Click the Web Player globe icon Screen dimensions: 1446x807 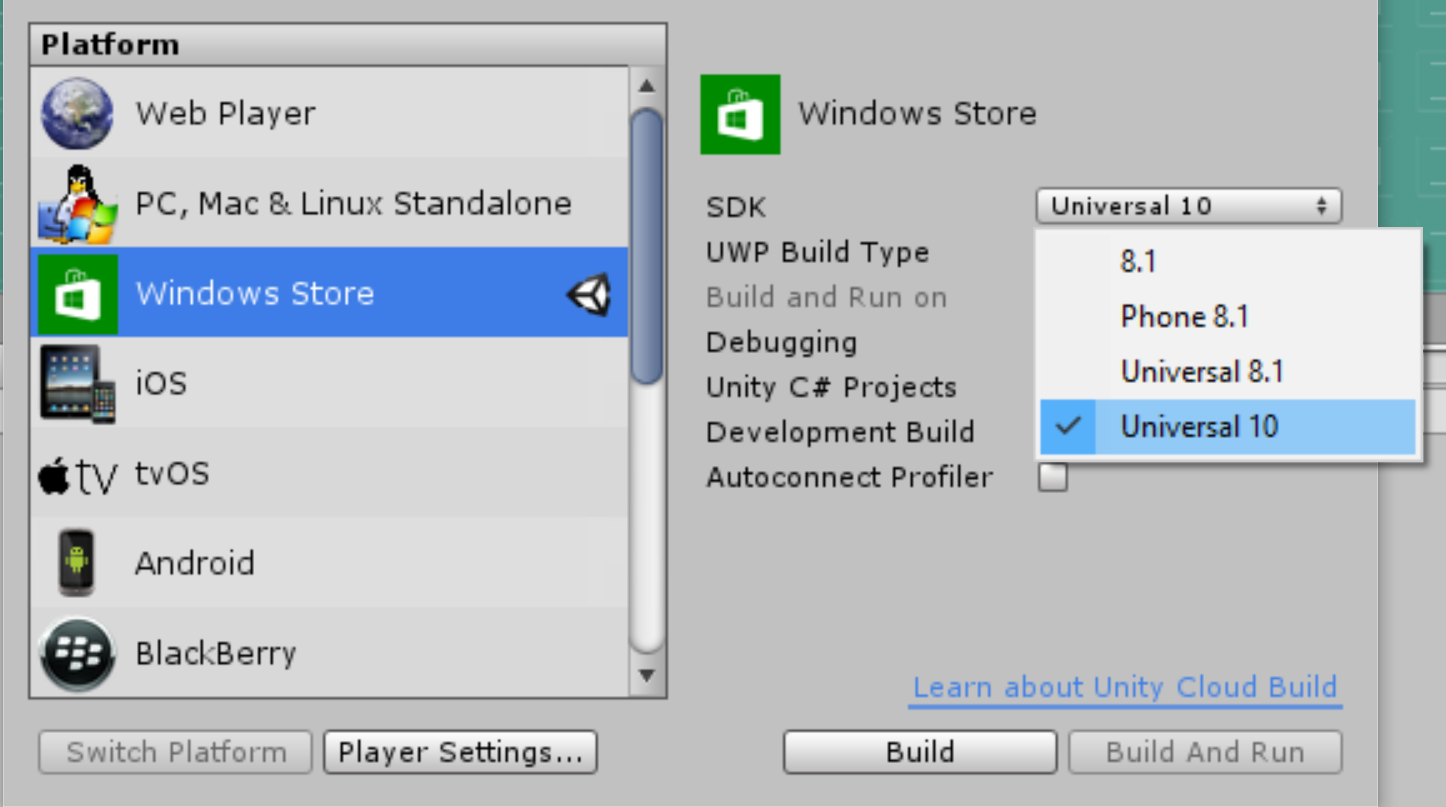77,113
